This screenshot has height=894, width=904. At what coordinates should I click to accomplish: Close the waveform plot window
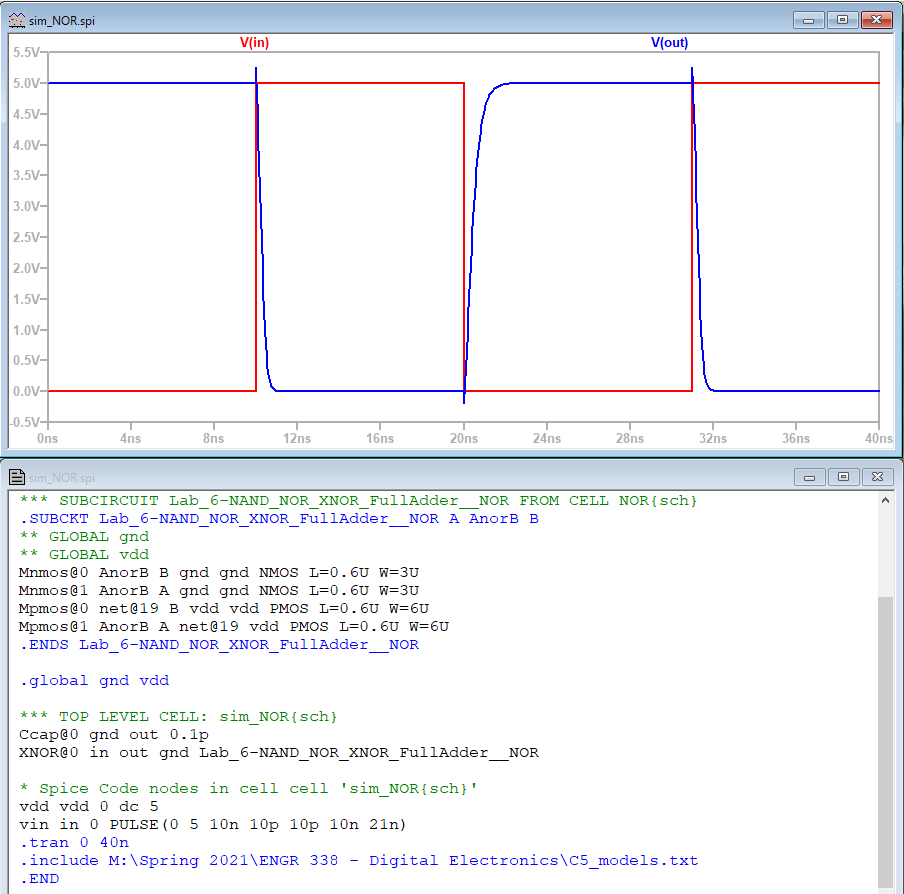[x=876, y=19]
